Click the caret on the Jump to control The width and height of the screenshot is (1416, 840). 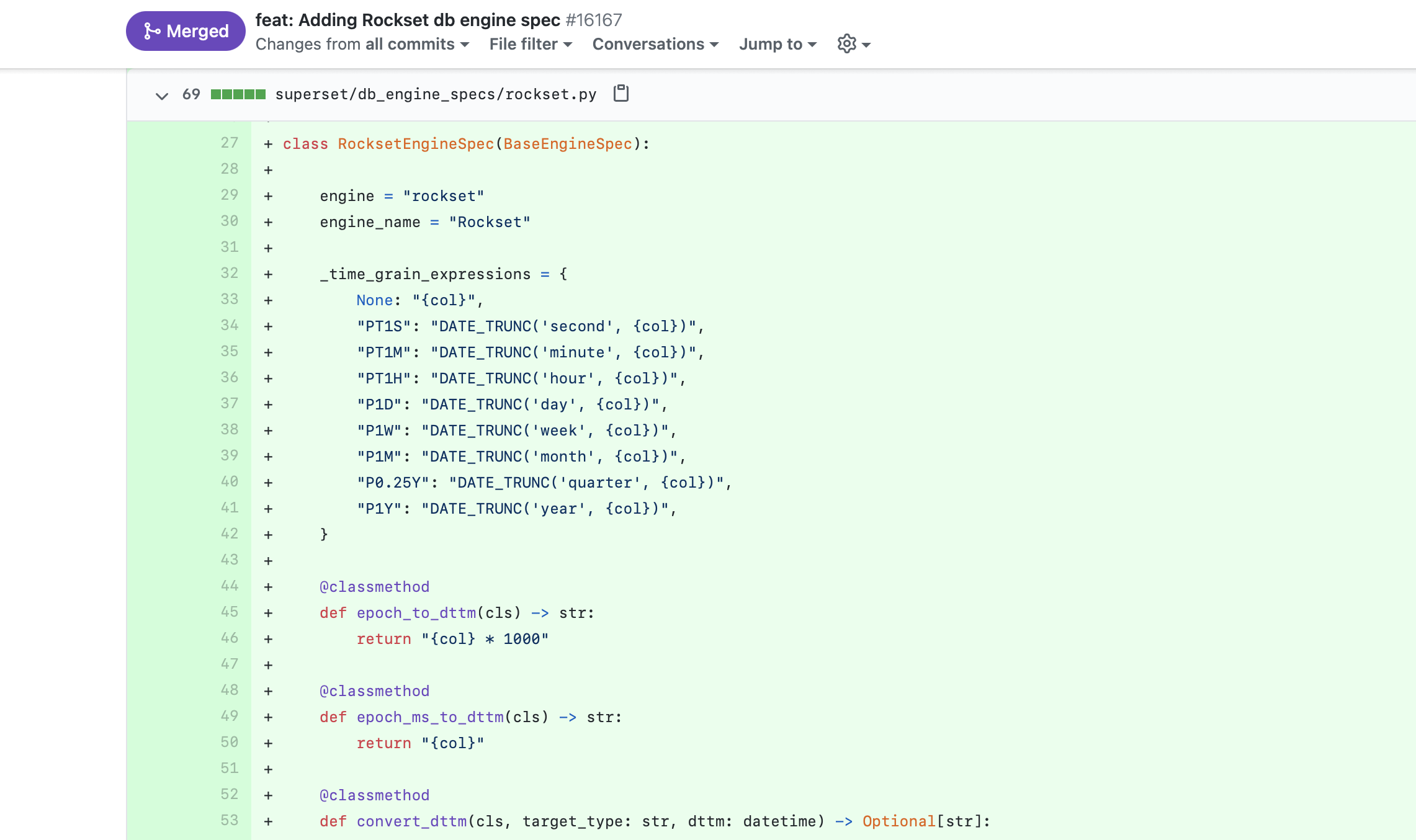click(x=812, y=45)
